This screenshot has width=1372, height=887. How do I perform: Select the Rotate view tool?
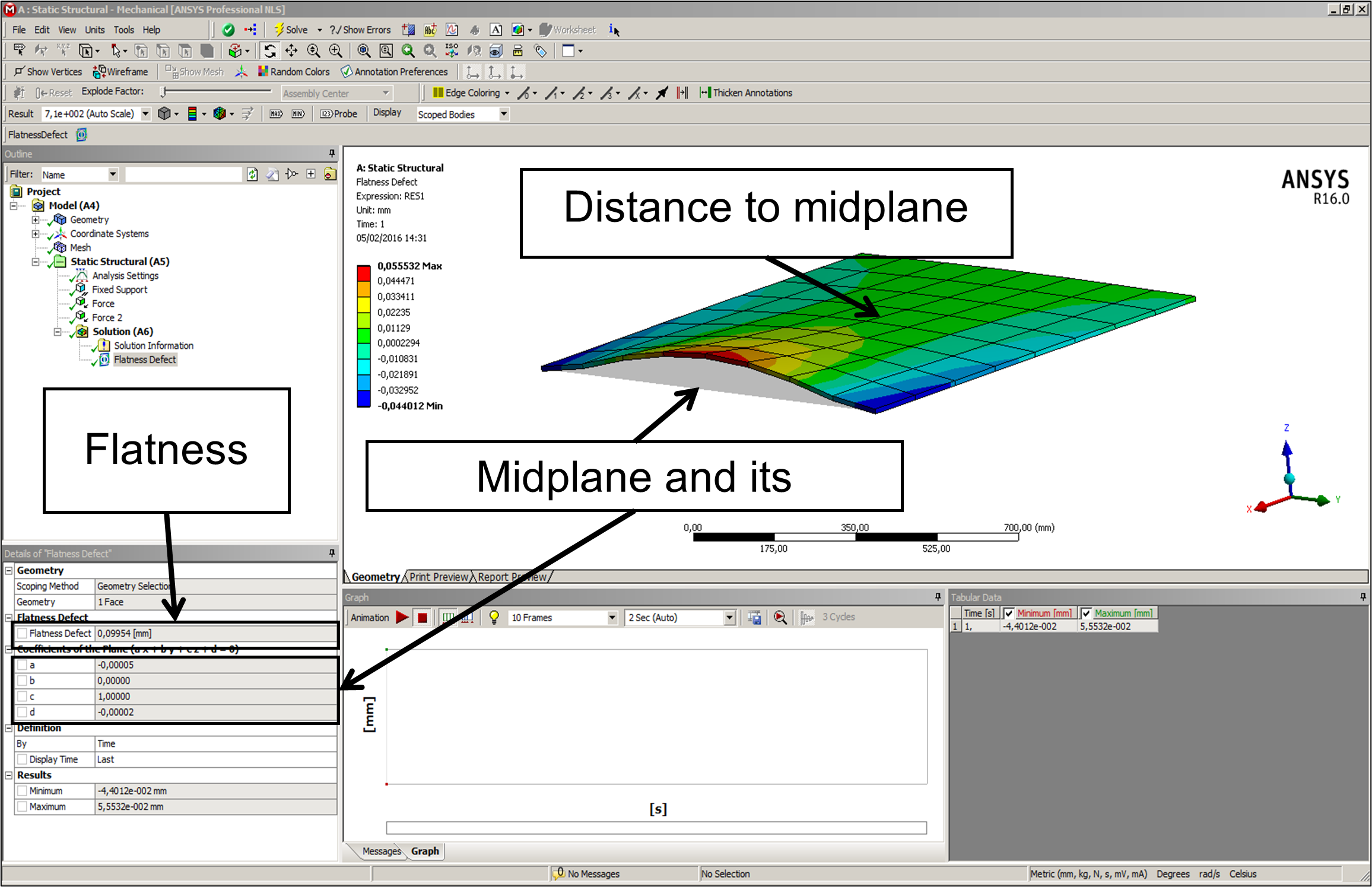coord(270,51)
